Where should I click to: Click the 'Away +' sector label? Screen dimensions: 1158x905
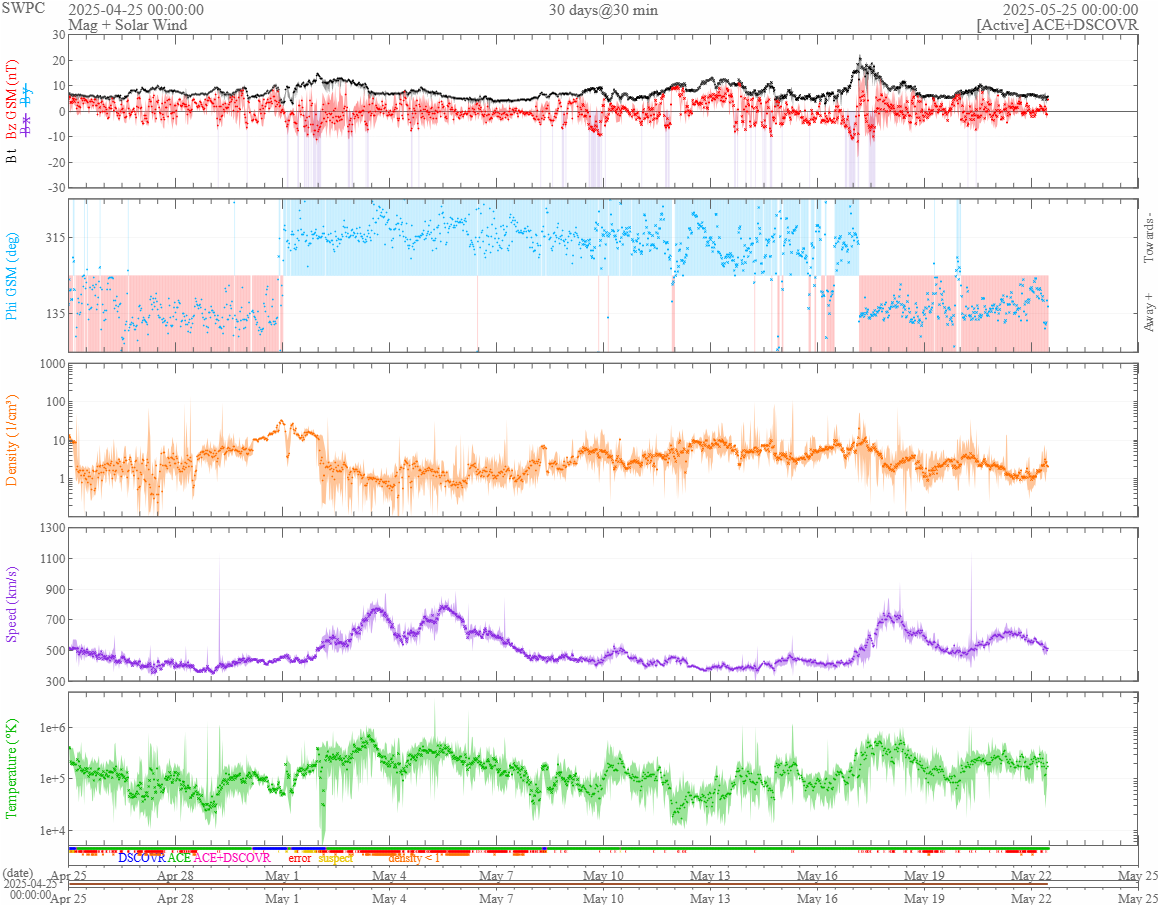point(1148,313)
